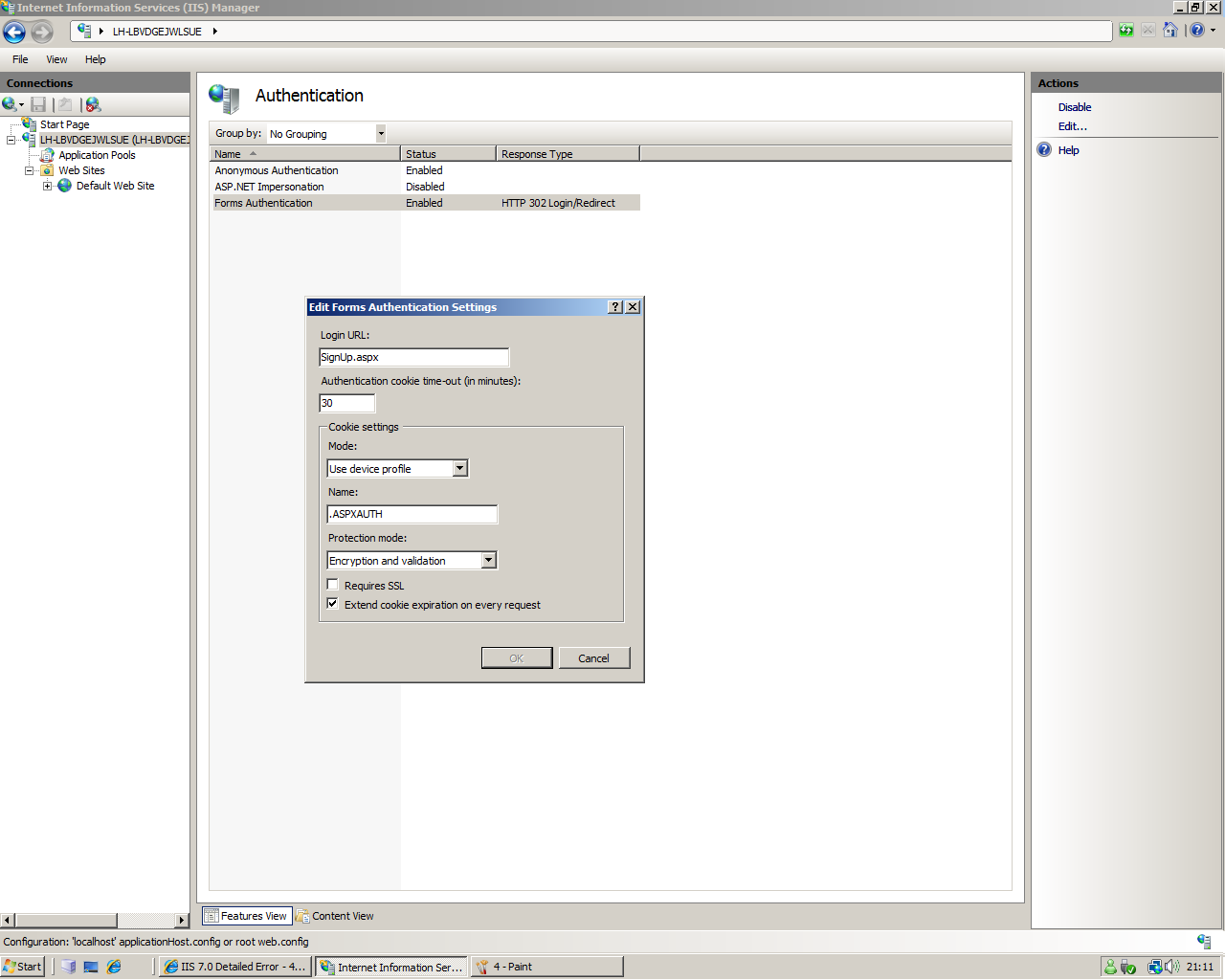
Task: Switch to 4 - Paint taskbar window
Action: 546,967
